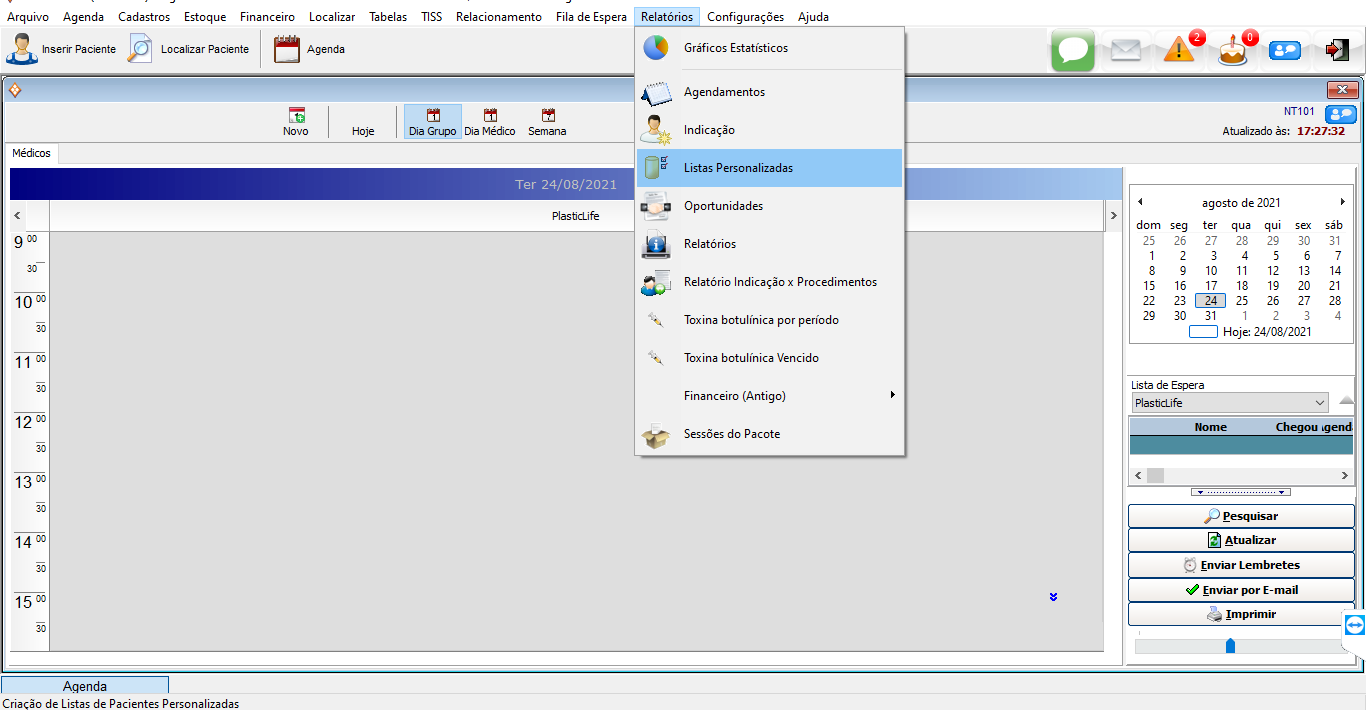The image size is (1366, 710).
Task: Switch to Semana view
Action: (x=547, y=122)
